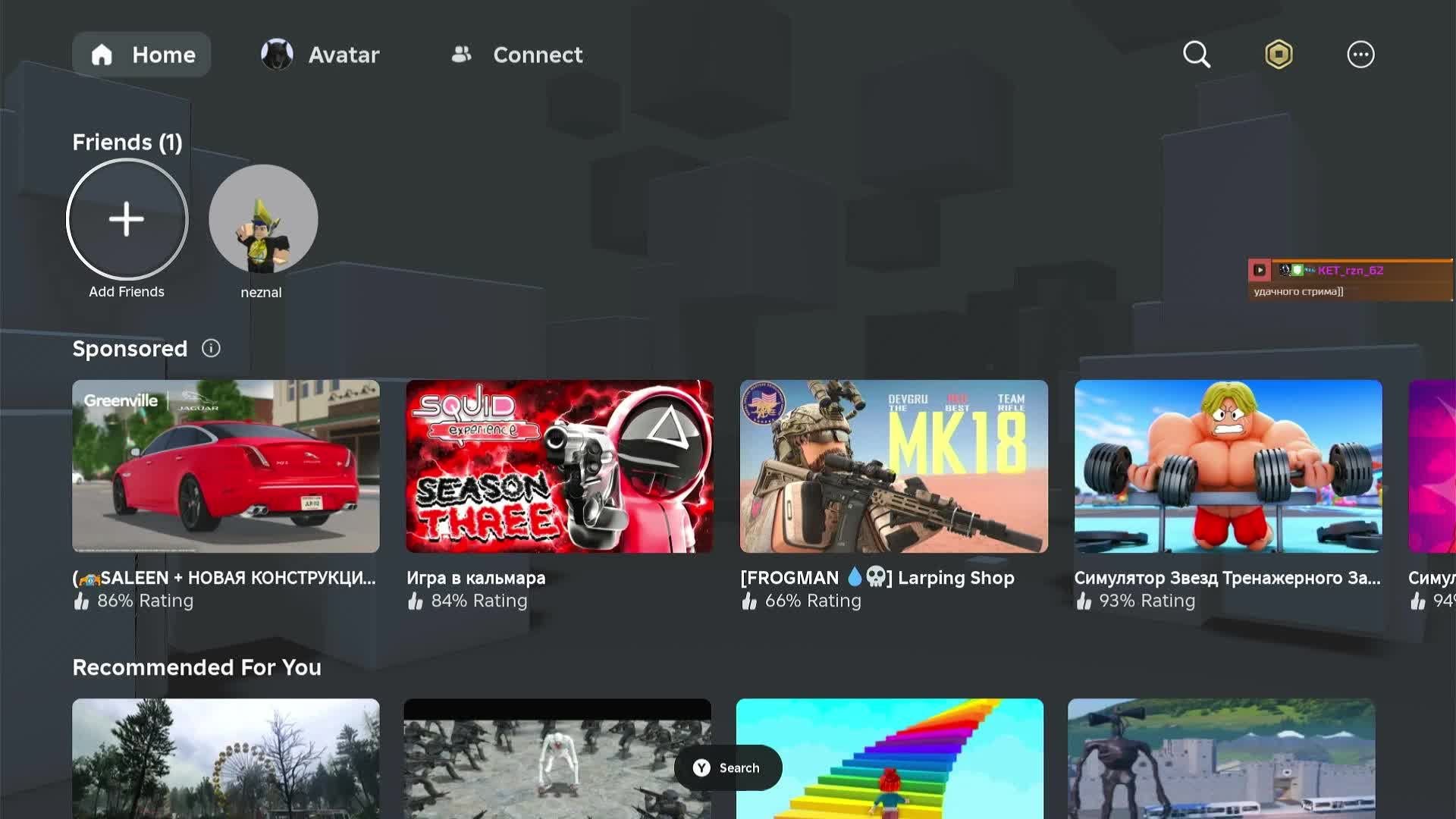Open the Ferris wheel recommended game
The height and width of the screenshot is (819, 1456).
(225, 758)
